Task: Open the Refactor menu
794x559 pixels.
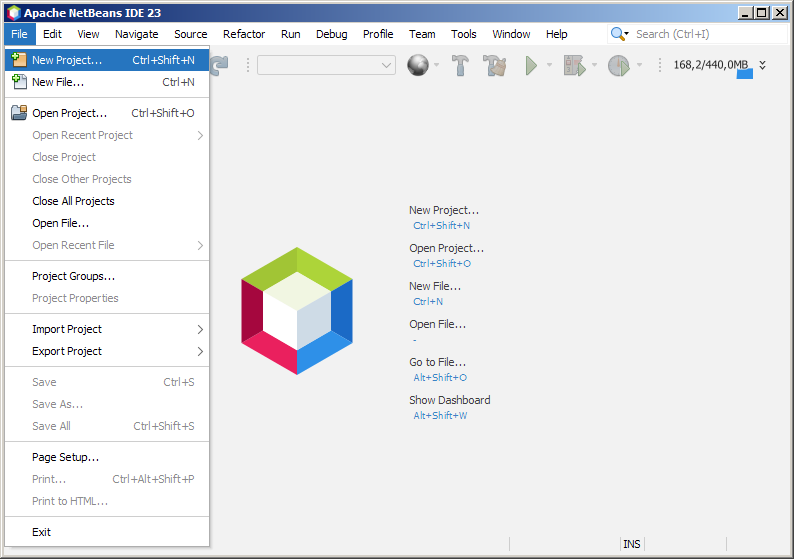Action: [x=244, y=34]
